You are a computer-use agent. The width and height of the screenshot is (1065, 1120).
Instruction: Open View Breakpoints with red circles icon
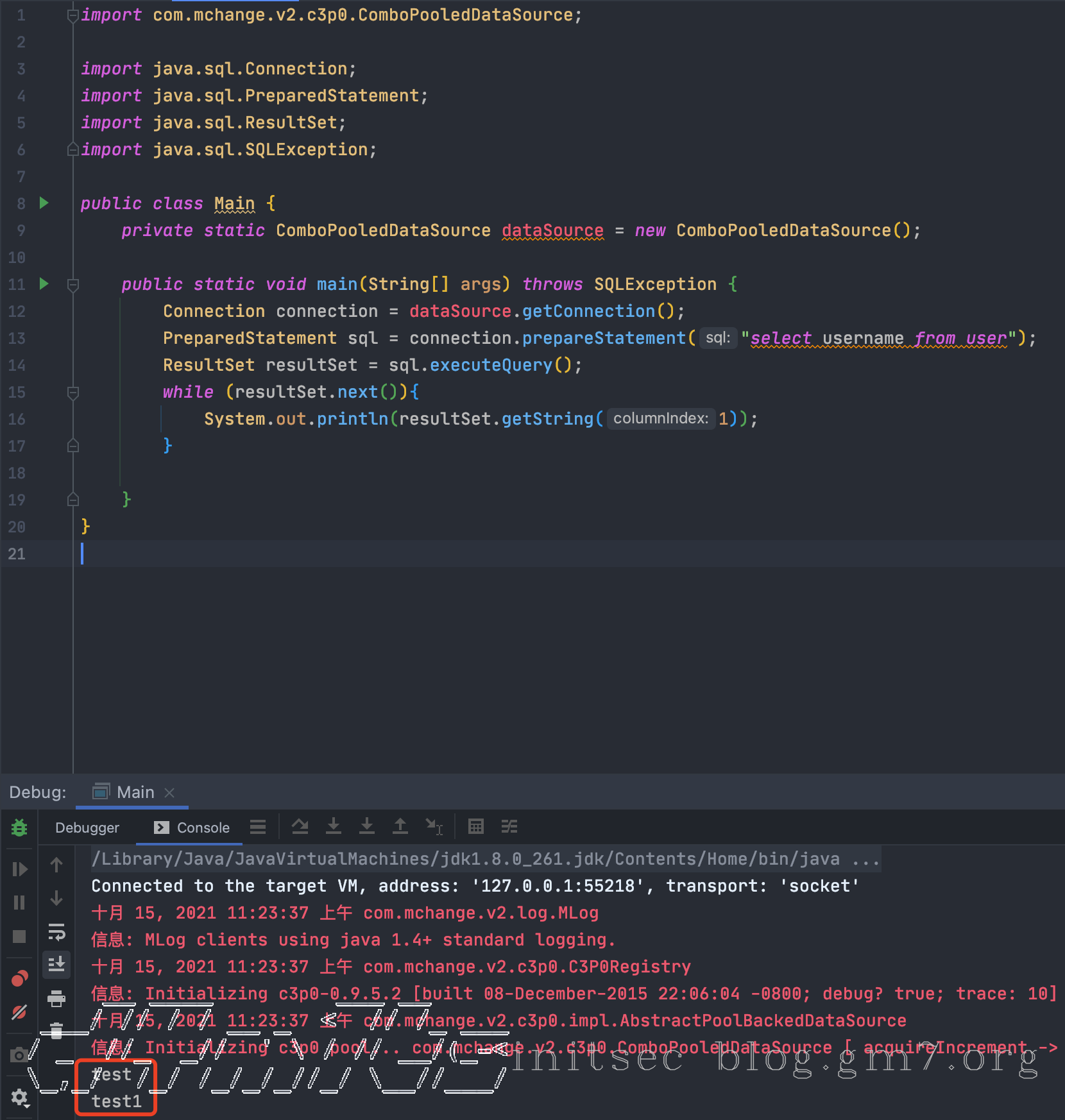[x=19, y=979]
